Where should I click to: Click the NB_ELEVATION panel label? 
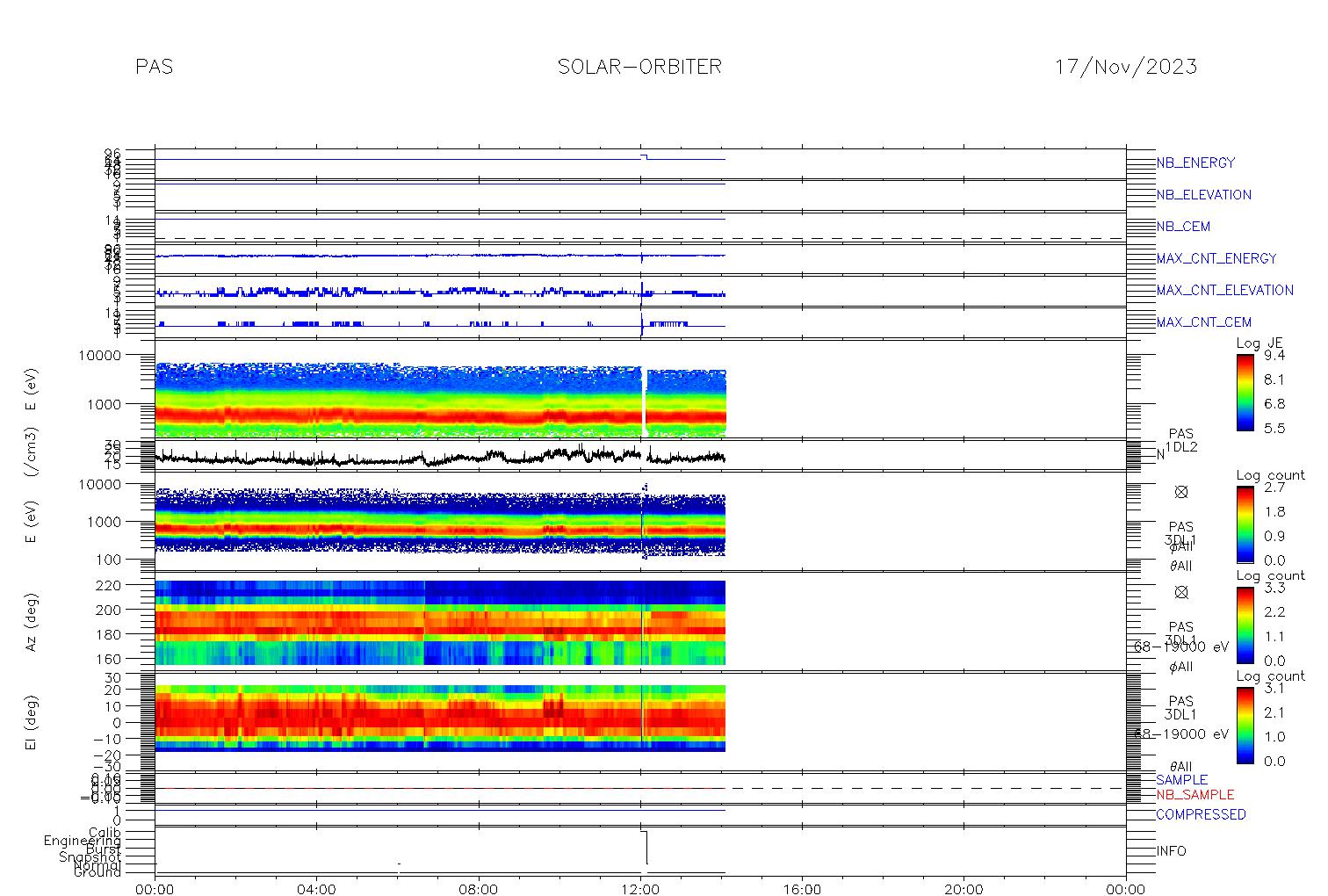tap(1203, 195)
